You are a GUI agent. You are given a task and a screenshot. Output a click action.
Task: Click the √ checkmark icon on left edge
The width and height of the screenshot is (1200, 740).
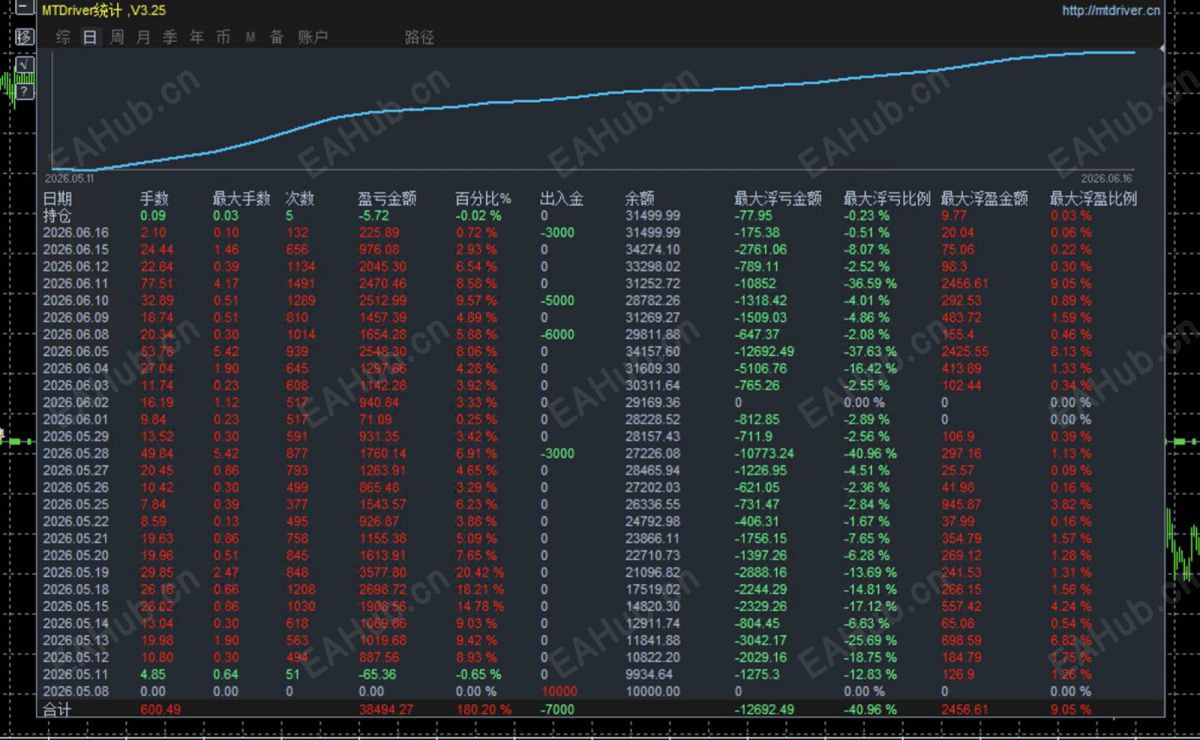pos(25,66)
